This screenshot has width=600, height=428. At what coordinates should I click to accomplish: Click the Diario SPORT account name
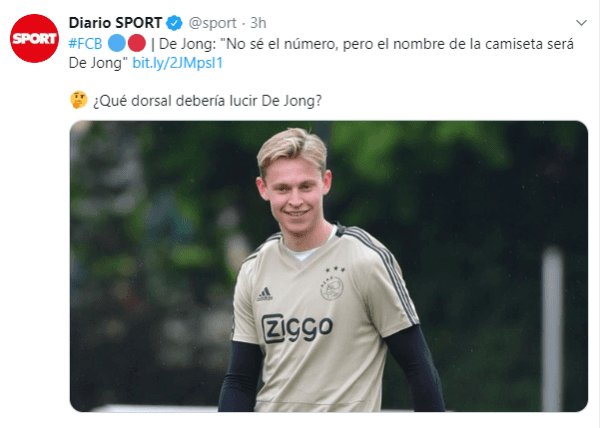tap(115, 23)
